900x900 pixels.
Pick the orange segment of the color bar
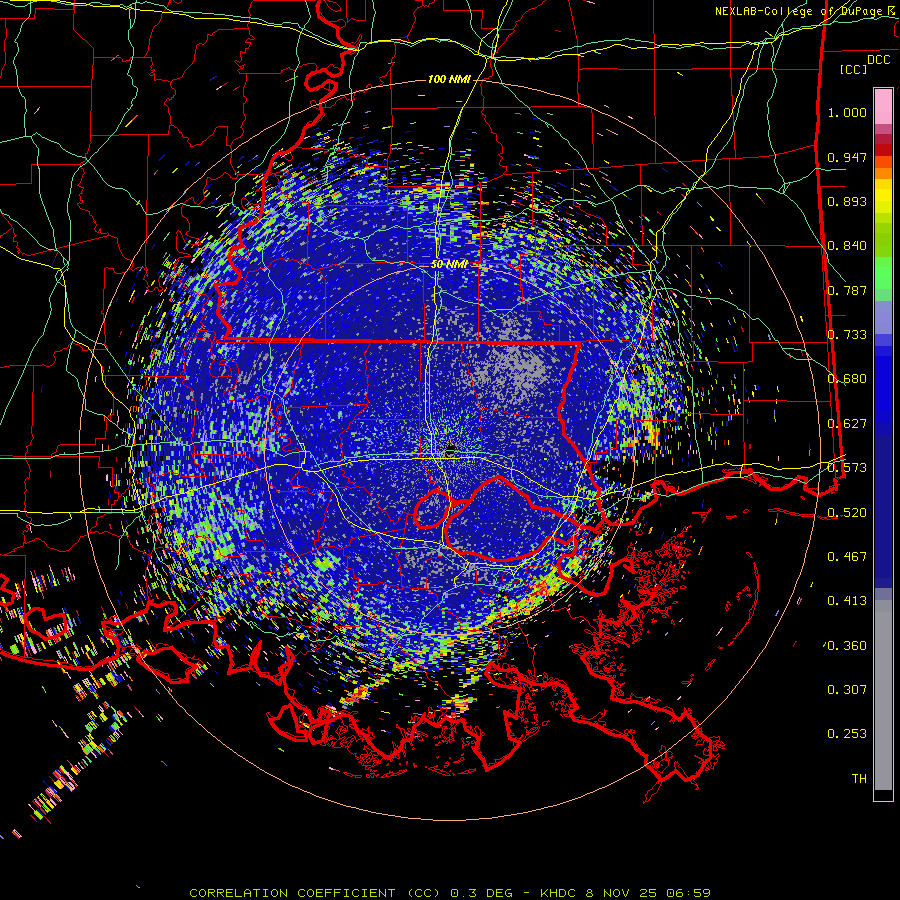pyautogui.click(x=883, y=167)
